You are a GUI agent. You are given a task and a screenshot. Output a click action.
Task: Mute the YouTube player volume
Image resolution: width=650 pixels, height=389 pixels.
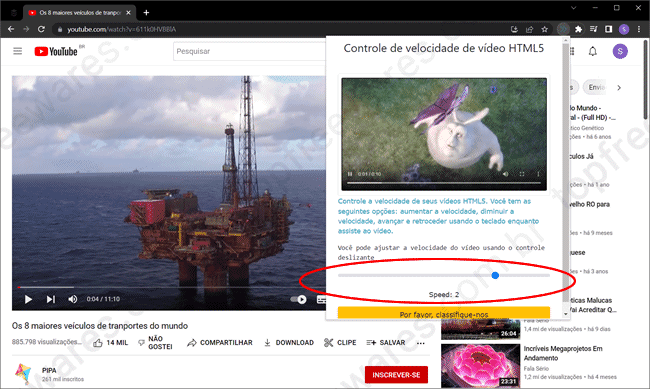[73, 299]
